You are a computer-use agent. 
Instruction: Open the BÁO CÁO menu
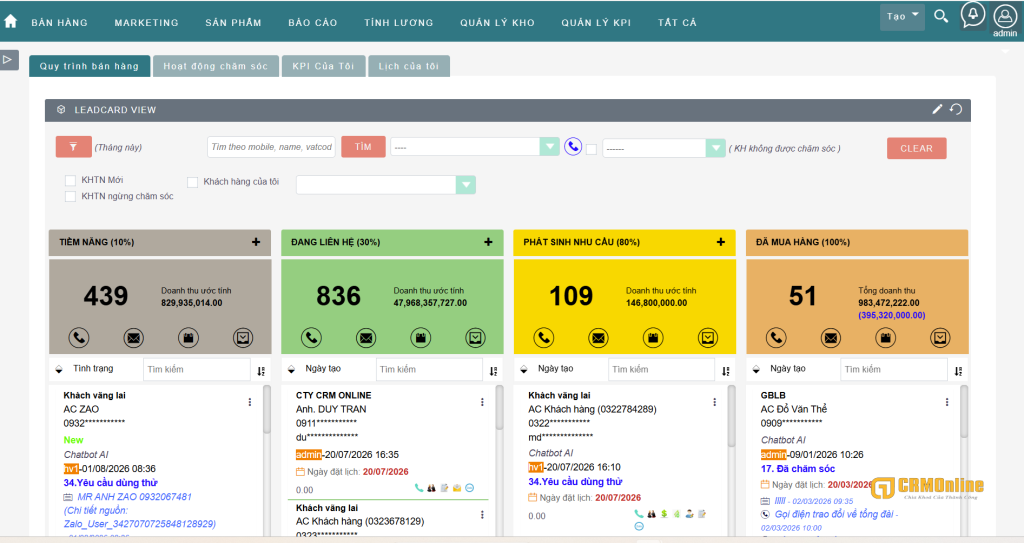click(x=313, y=22)
